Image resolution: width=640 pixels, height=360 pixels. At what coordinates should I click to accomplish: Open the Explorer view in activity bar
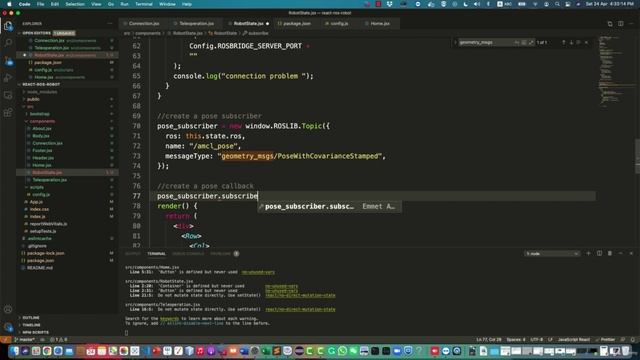click(x=8, y=26)
